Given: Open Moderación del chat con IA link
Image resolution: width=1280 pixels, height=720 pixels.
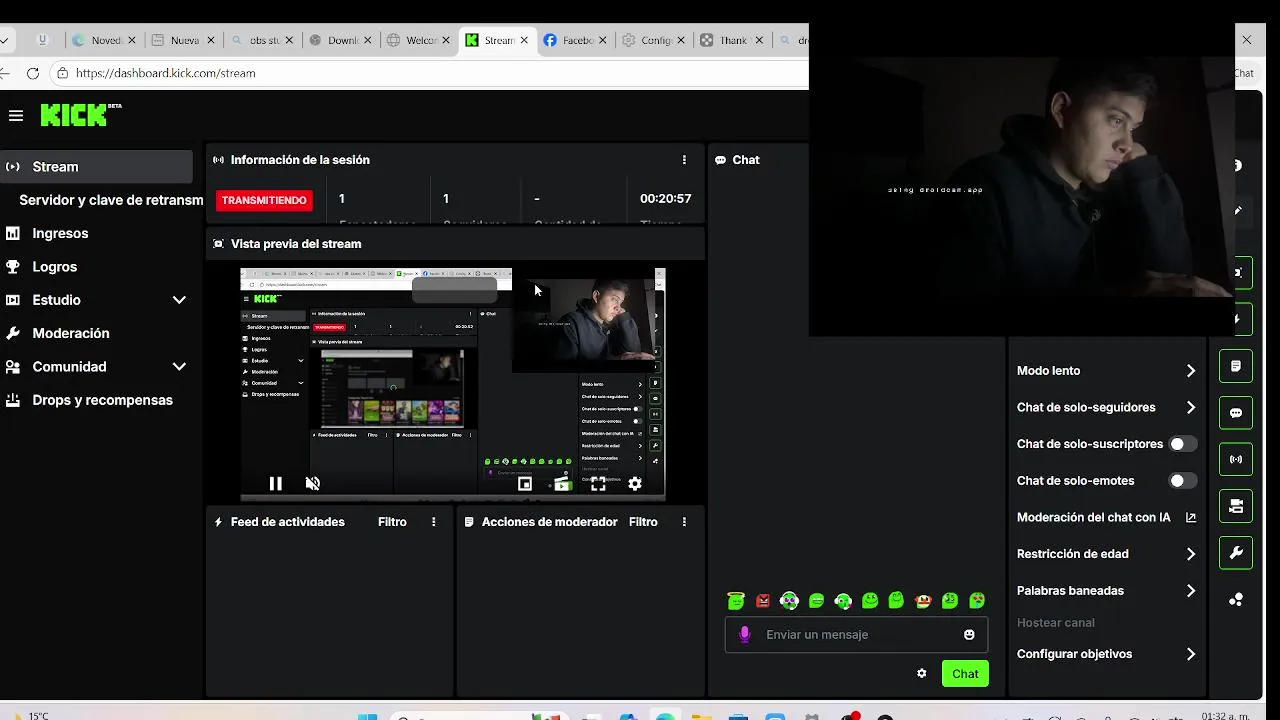Looking at the screenshot, I should tap(1106, 518).
